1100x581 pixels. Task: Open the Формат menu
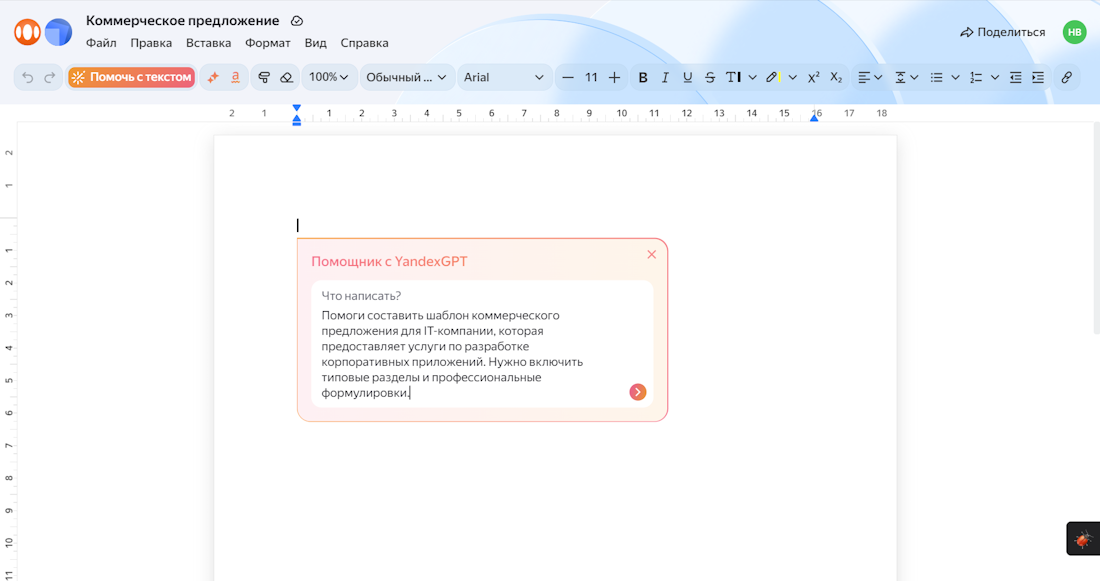pyautogui.click(x=267, y=43)
